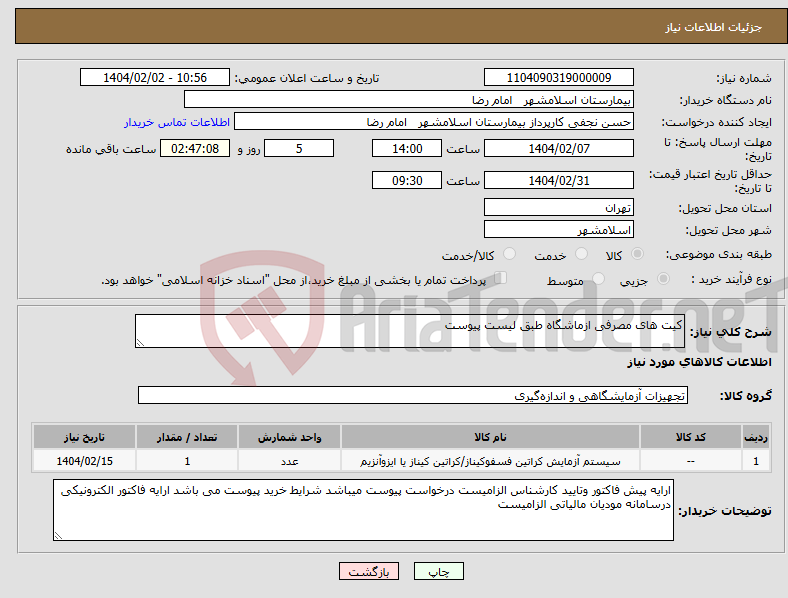Viewport: 788px width, 598px height.
Task: Select the کالا/خدمت radio button
Action: click(x=509, y=254)
